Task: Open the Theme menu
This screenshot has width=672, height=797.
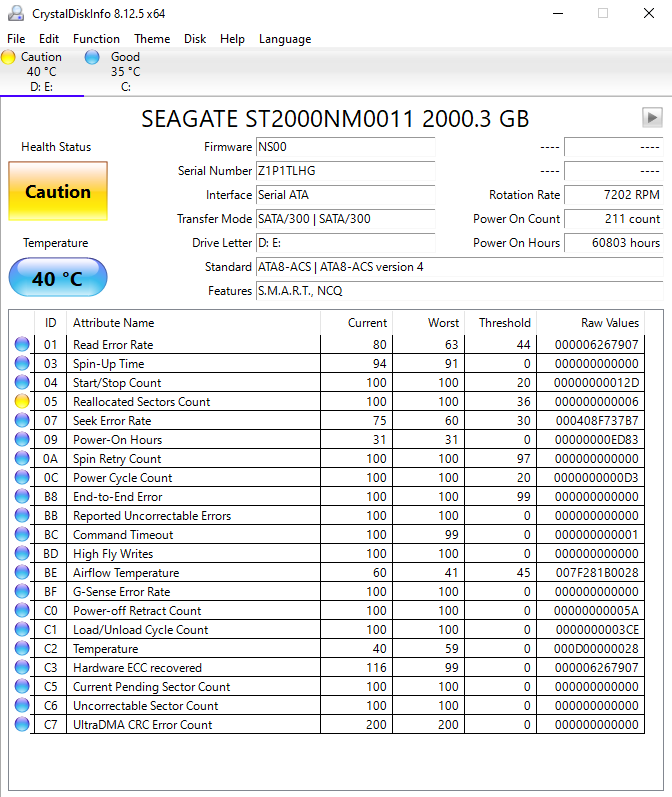Action: click(152, 39)
